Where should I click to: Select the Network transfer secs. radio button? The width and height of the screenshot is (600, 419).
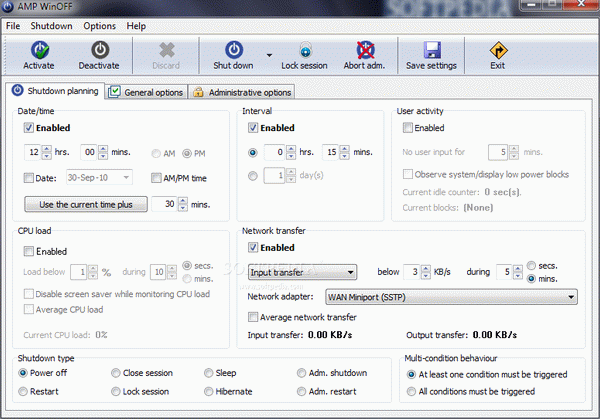531,266
